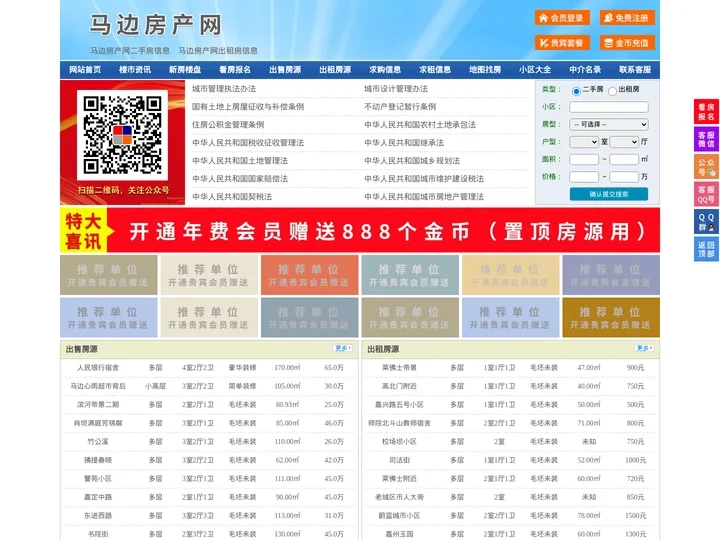Open the 中介名录 menu item
This screenshot has height=540, width=720.
[x=585, y=70]
